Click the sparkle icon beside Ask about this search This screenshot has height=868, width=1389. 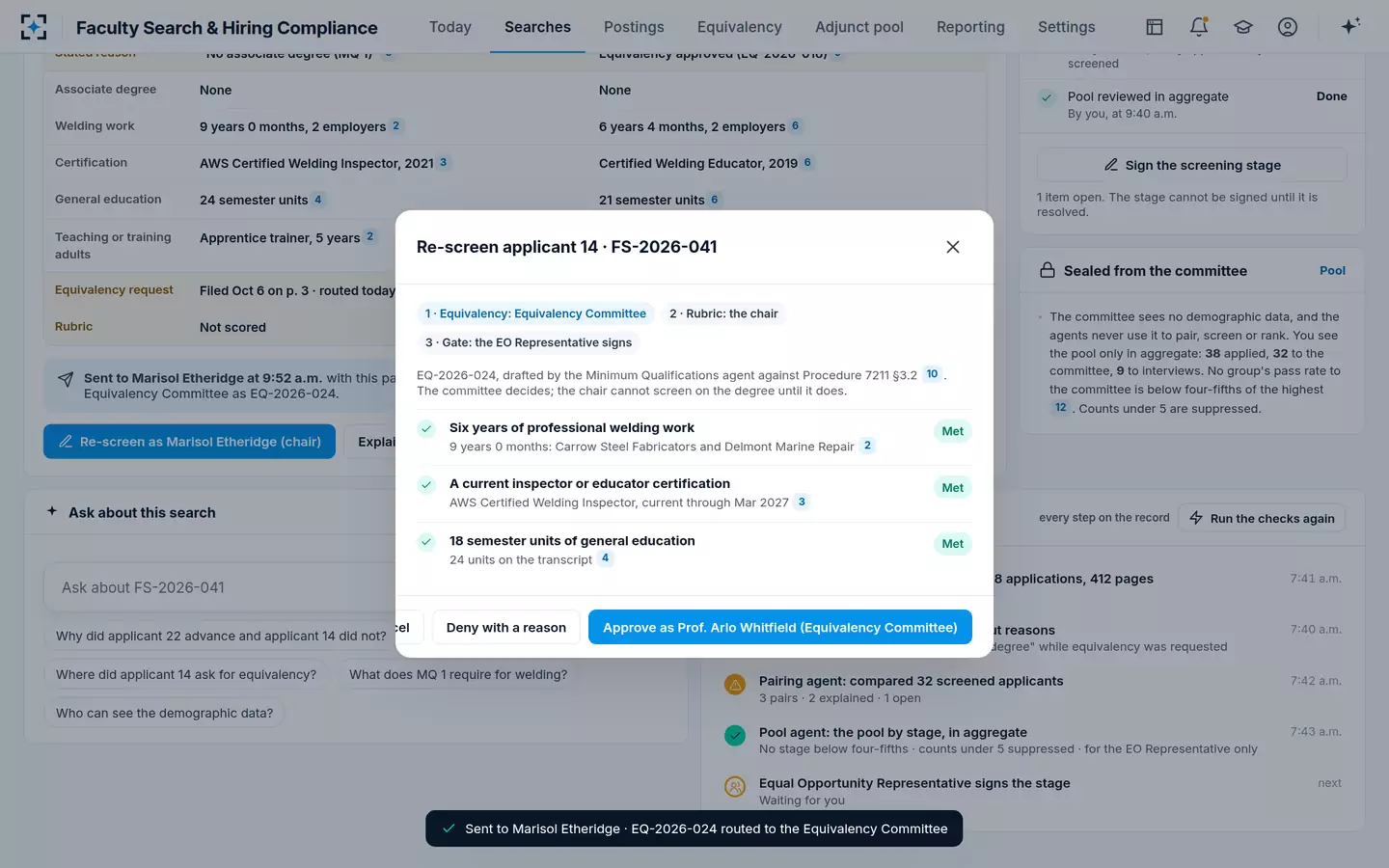pos(52,511)
